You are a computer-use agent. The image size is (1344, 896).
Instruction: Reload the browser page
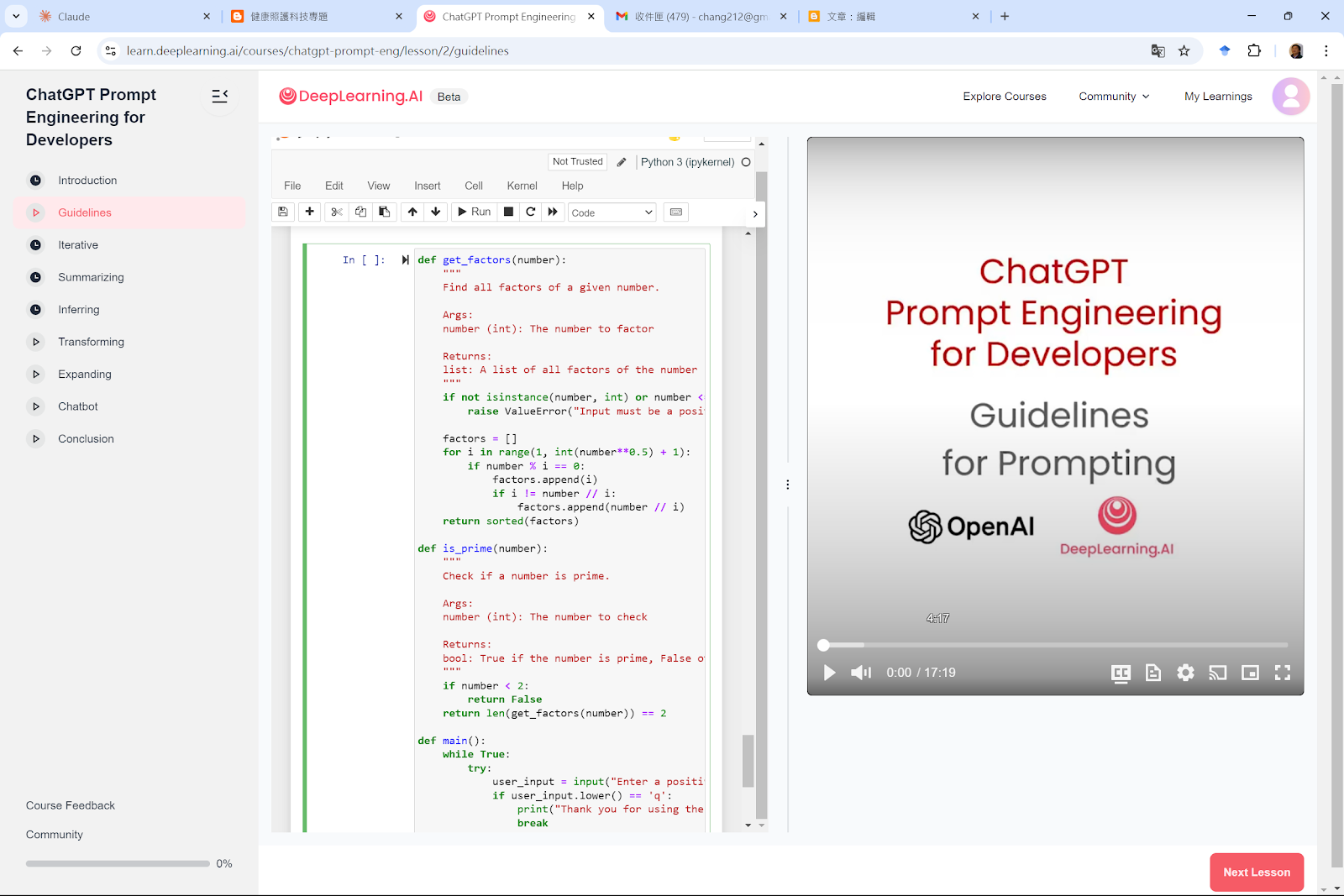click(76, 51)
